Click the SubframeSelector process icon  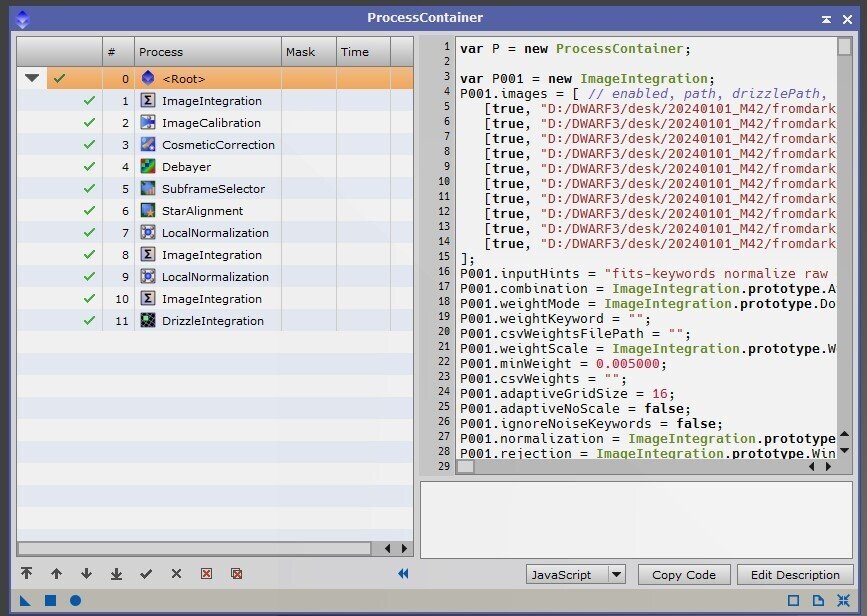148,189
